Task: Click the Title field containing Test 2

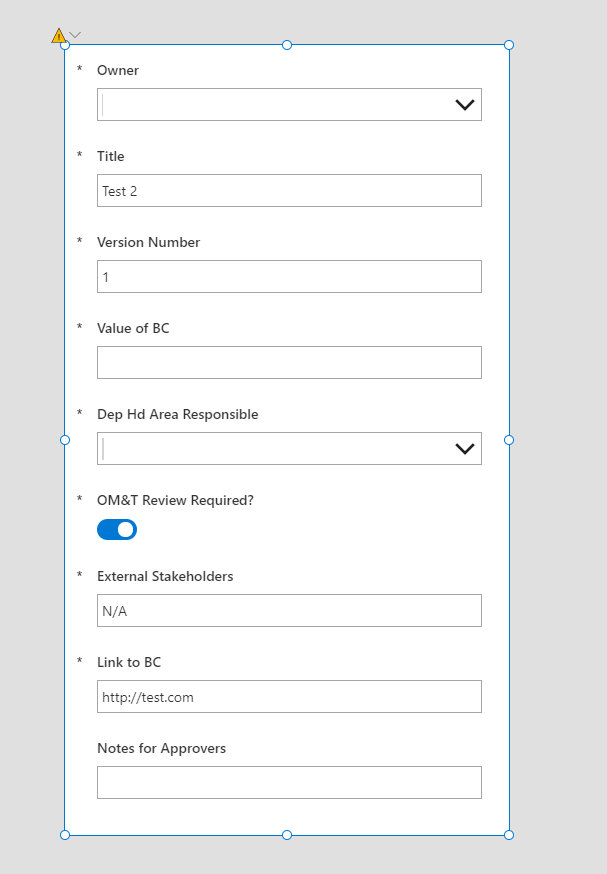Action: pyautogui.click(x=289, y=191)
